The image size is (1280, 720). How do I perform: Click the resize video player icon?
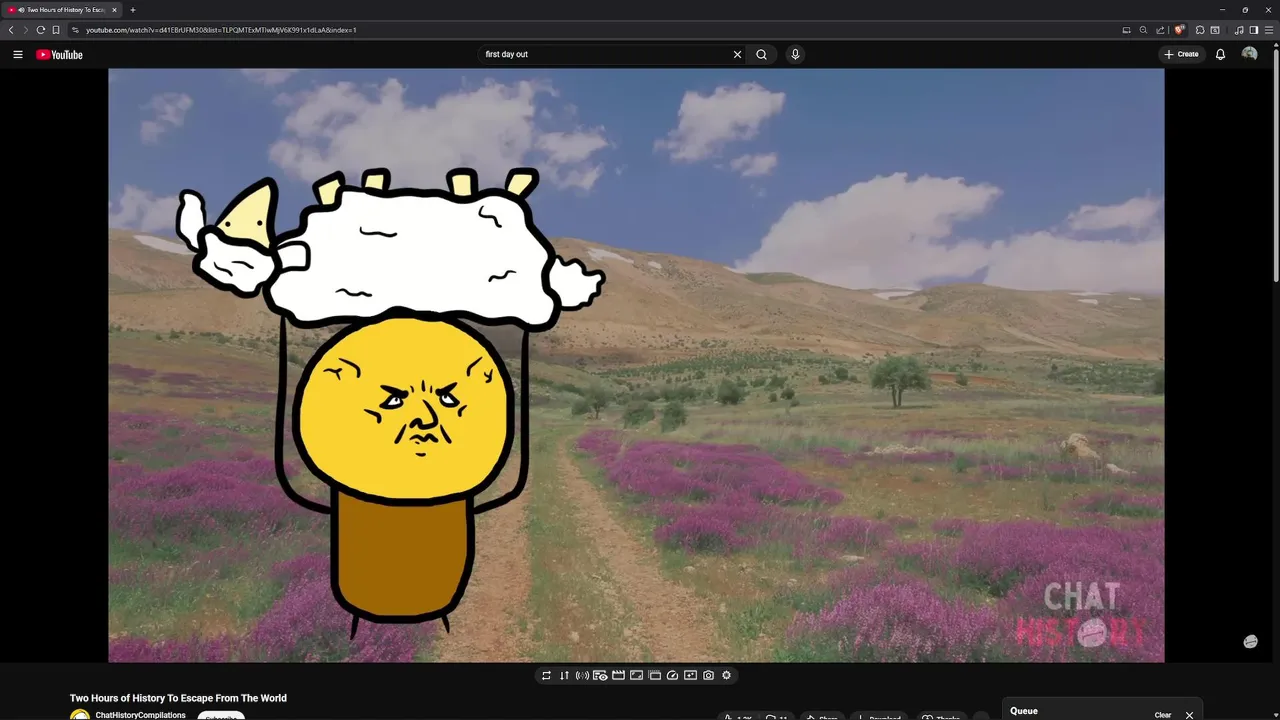636,675
